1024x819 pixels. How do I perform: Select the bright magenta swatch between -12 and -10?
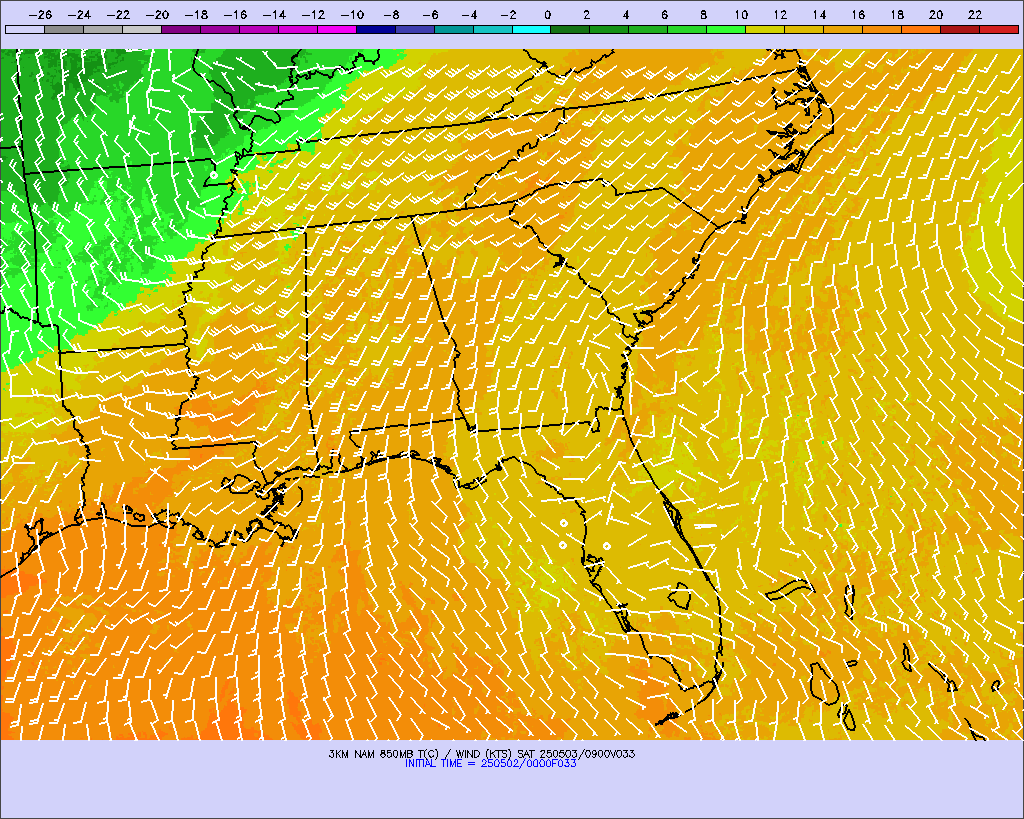337,29
